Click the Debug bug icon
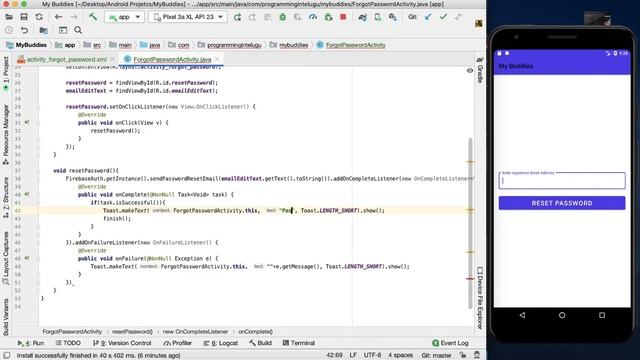Viewport: 640px width, 360px height. coord(282,17)
